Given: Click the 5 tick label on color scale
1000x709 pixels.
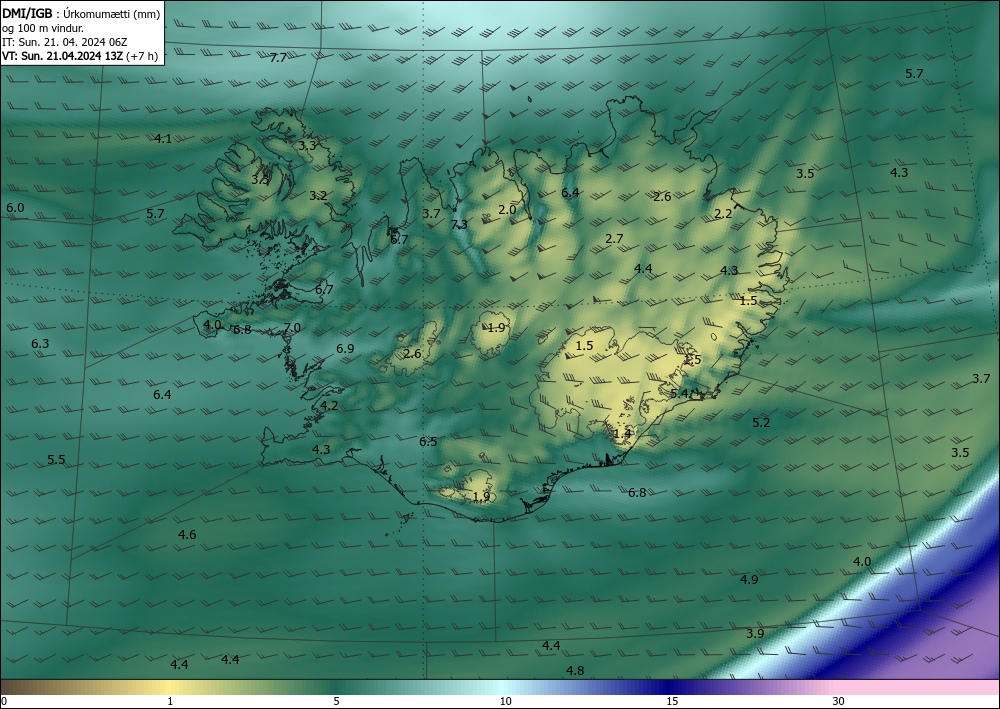Looking at the screenshot, I should 336,702.
